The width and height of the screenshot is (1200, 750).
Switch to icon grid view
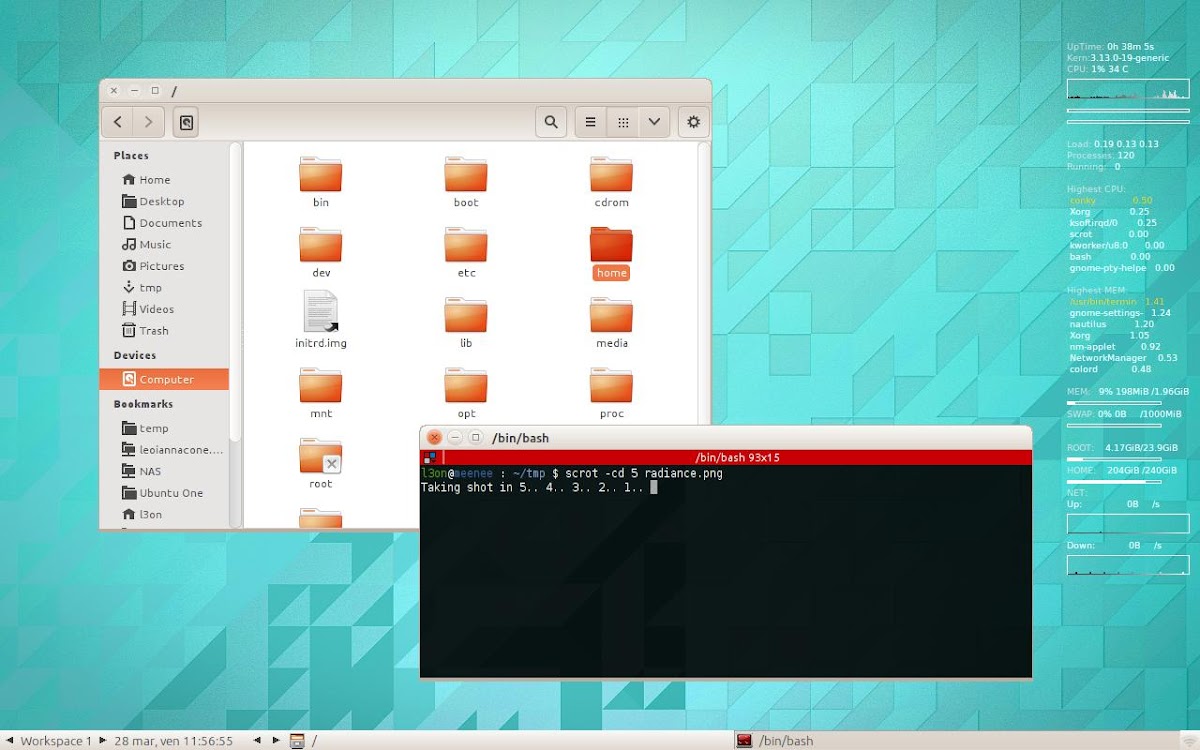tap(623, 122)
